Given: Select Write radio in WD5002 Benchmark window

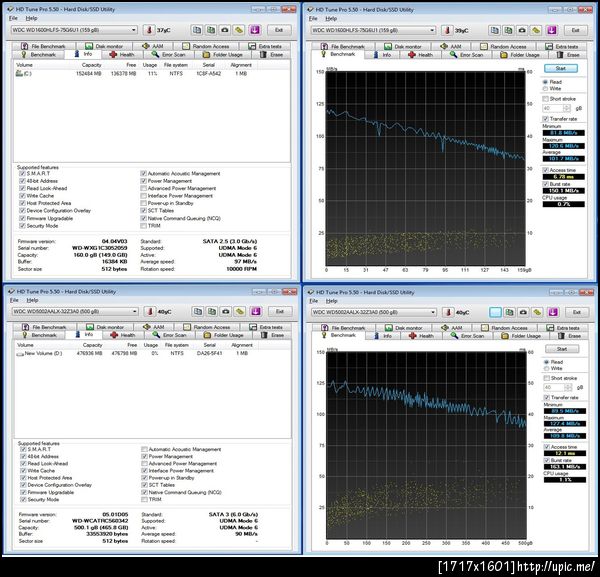Looking at the screenshot, I should click(546, 368).
